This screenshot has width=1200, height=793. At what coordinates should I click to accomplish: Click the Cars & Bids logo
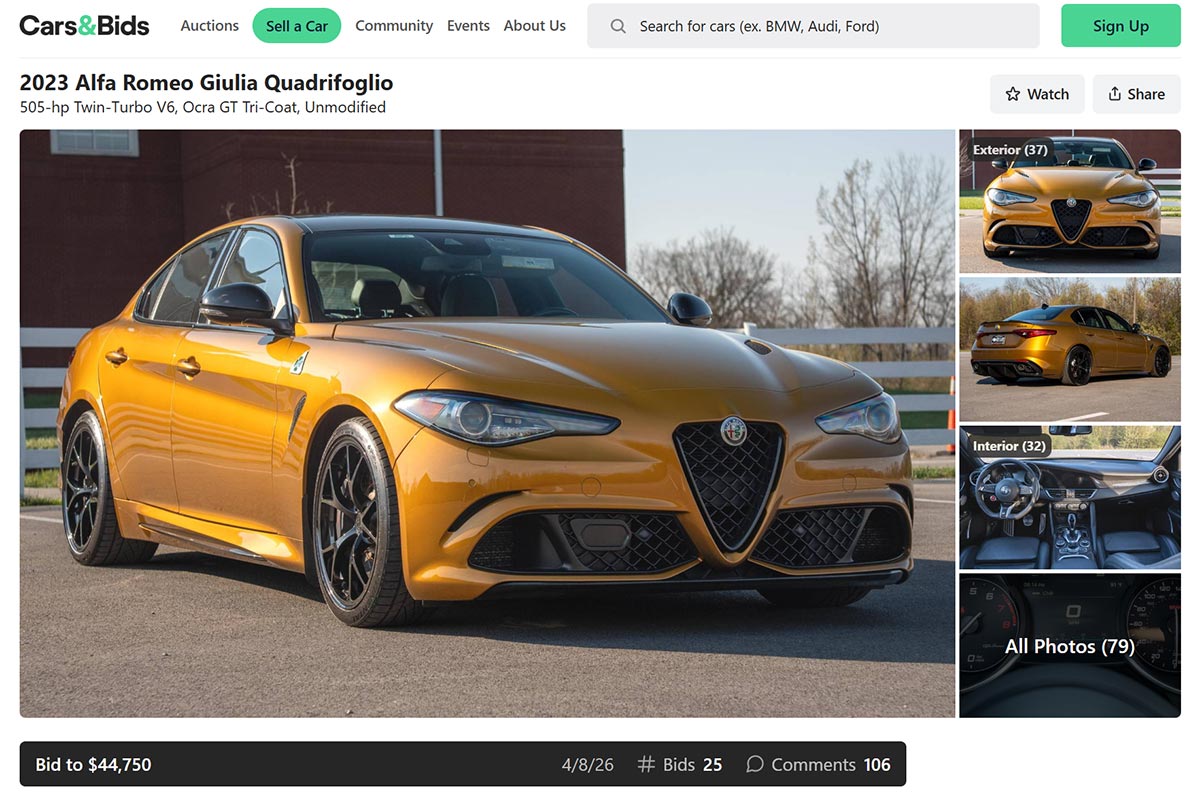pos(84,26)
